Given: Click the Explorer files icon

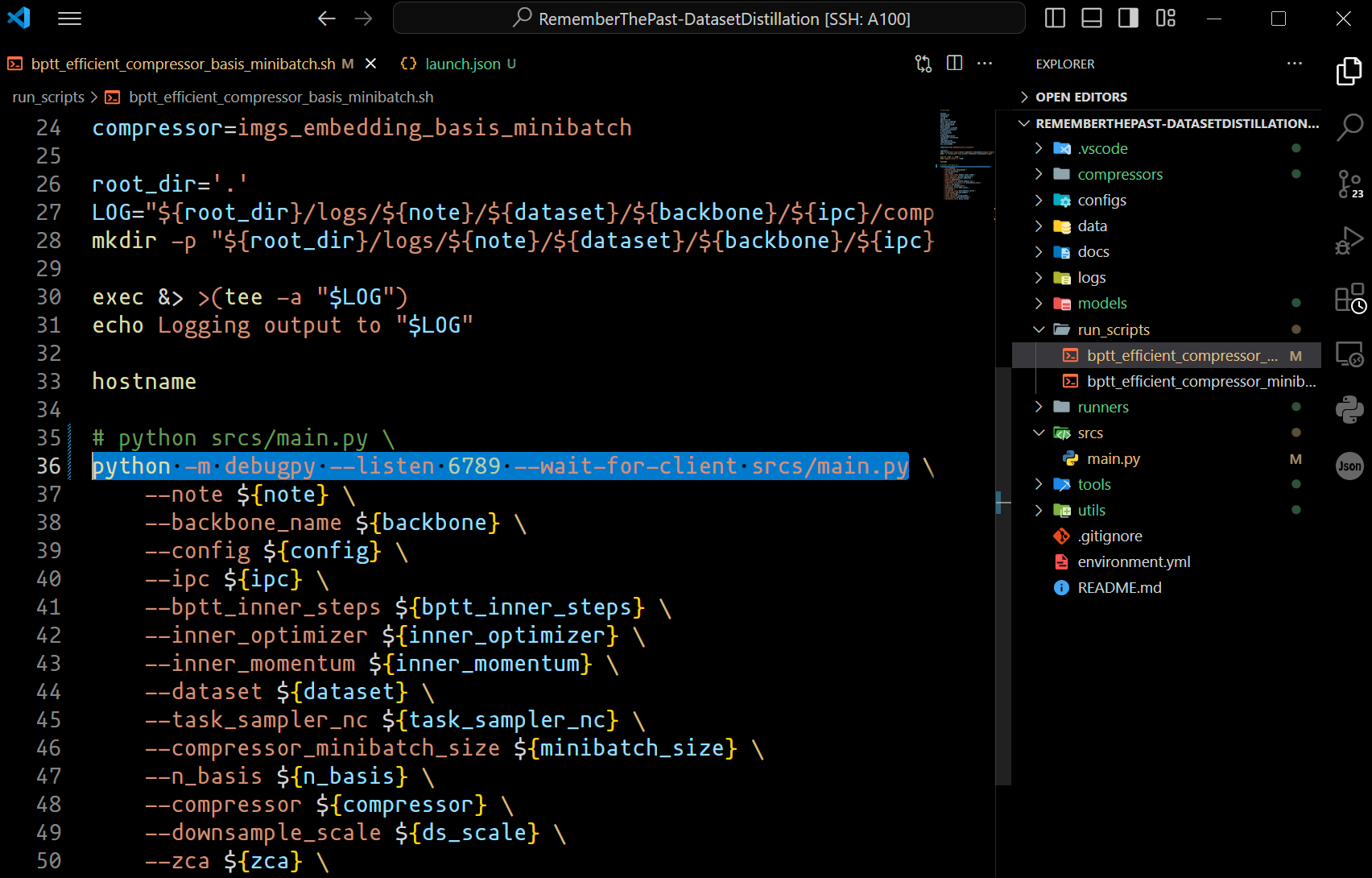Looking at the screenshot, I should (x=1349, y=71).
